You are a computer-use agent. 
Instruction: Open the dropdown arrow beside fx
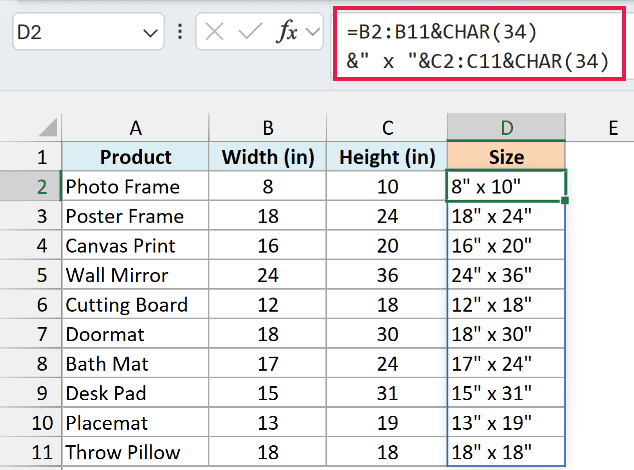coord(313,32)
